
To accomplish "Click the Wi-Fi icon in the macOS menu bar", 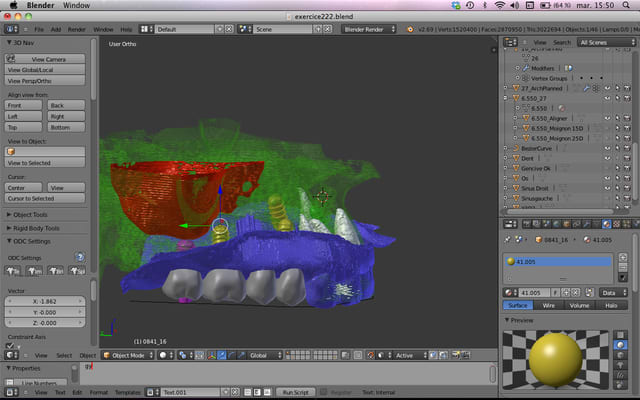I will (499, 5).
